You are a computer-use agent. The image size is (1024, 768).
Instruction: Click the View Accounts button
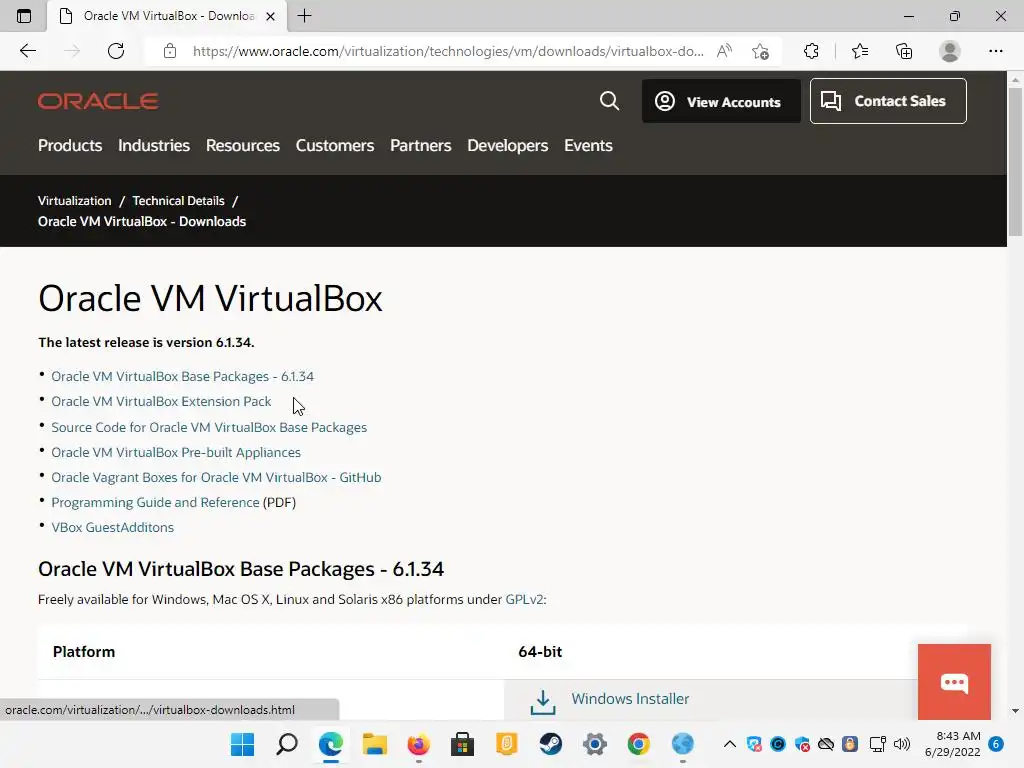click(x=721, y=101)
